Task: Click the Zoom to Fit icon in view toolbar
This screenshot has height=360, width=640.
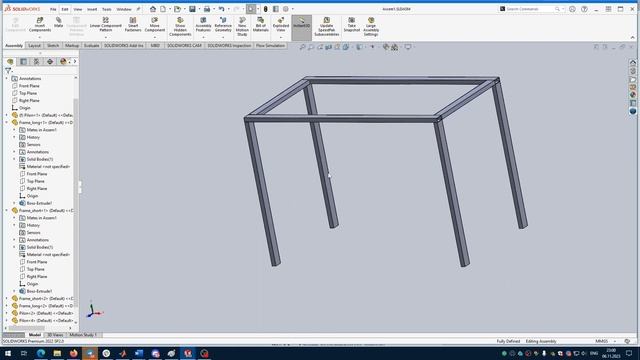Action: [x=302, y=47]
